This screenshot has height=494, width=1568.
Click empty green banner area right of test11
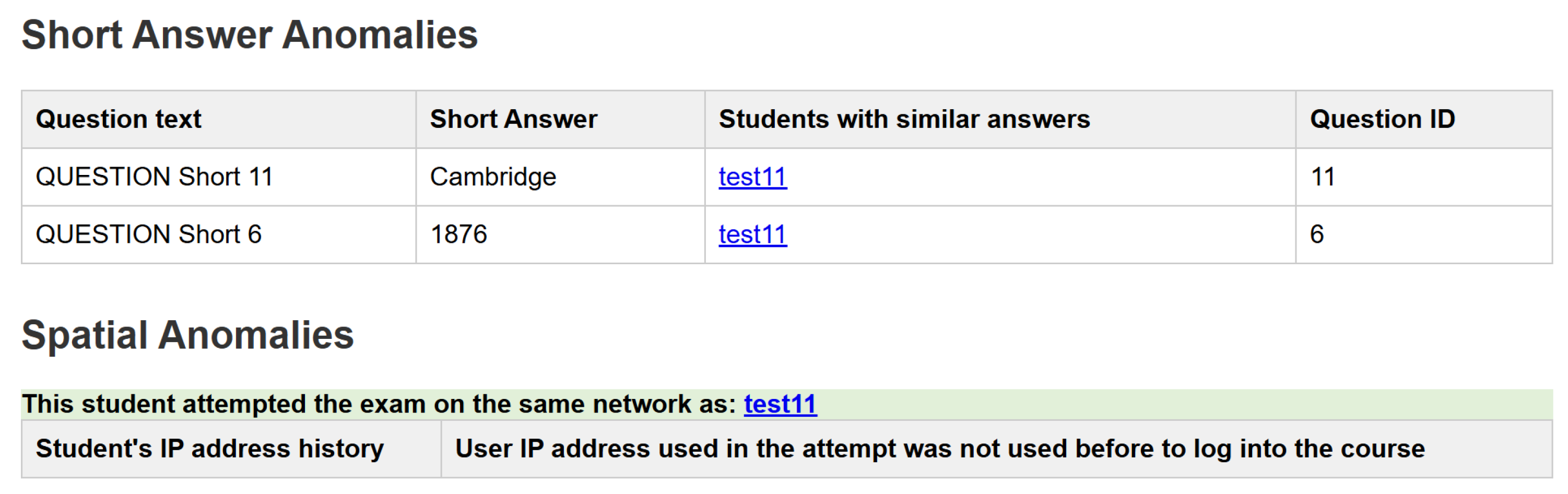(1157, 405)
